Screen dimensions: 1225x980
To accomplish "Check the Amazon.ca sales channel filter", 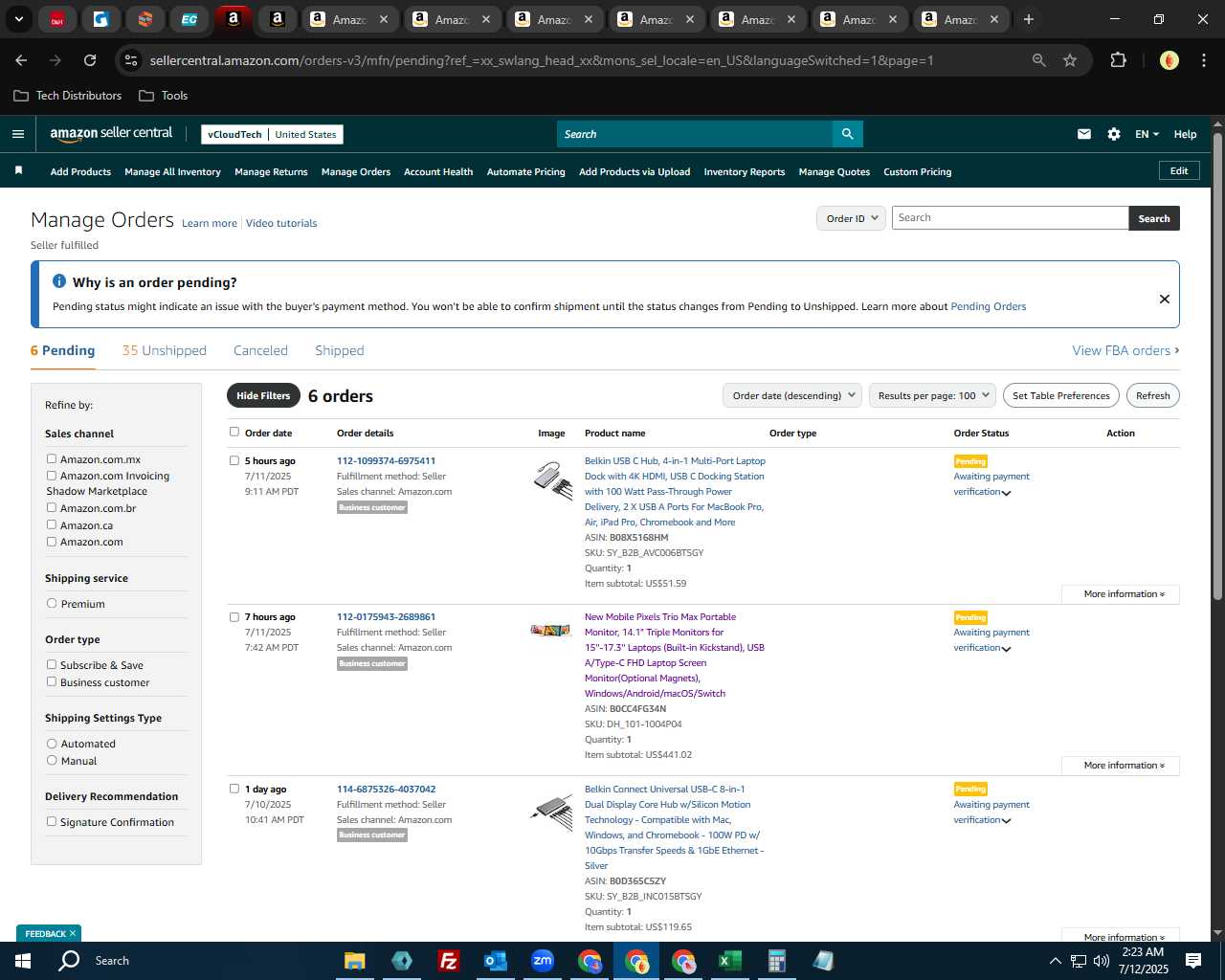I will [52, 524].
